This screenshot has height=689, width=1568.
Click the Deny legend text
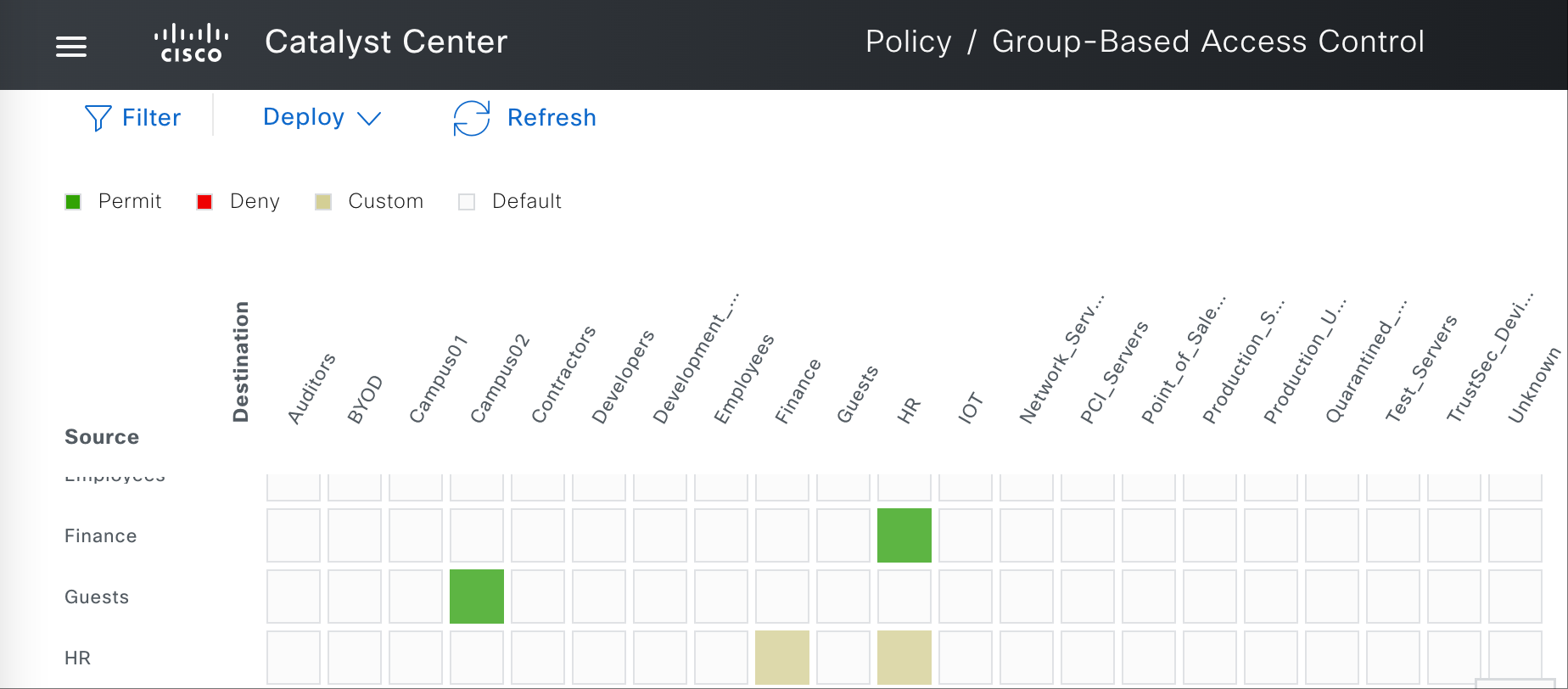(255, 201)
